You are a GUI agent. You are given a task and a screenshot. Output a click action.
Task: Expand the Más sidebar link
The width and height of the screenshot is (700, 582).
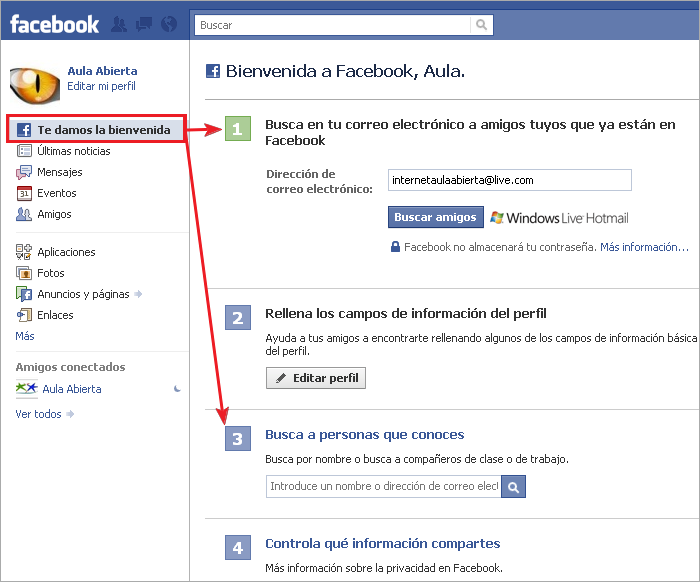(25, 336)
